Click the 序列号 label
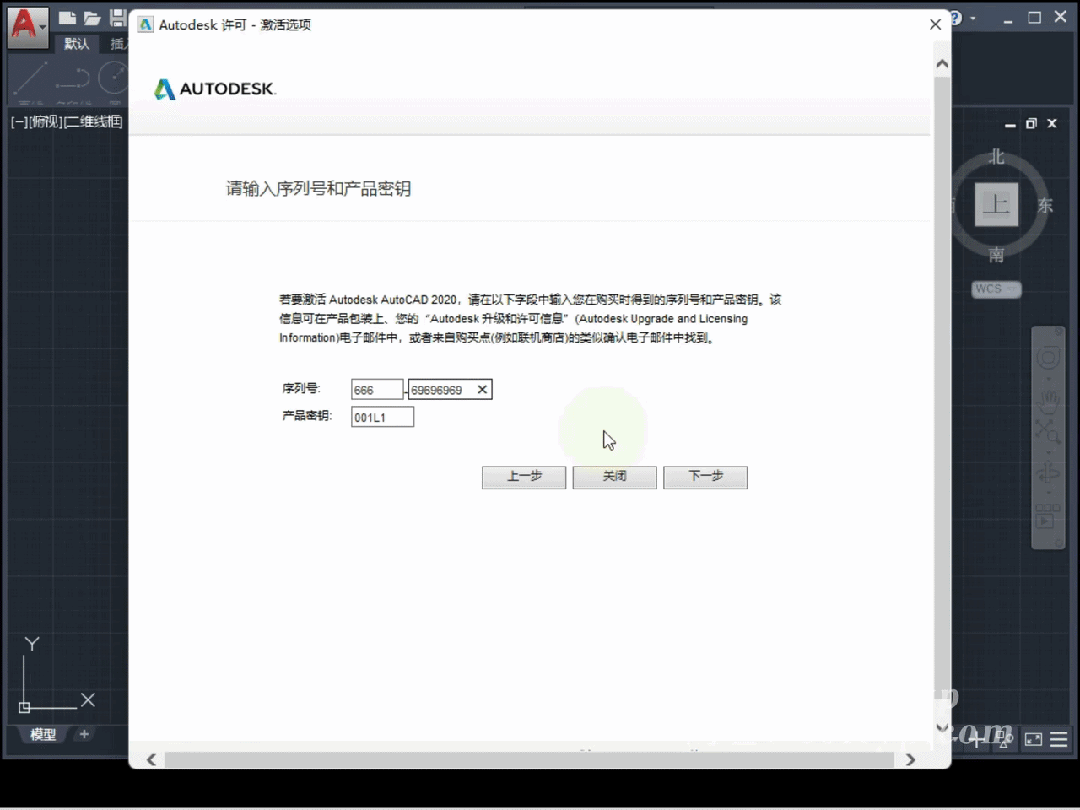 point(301,388)
